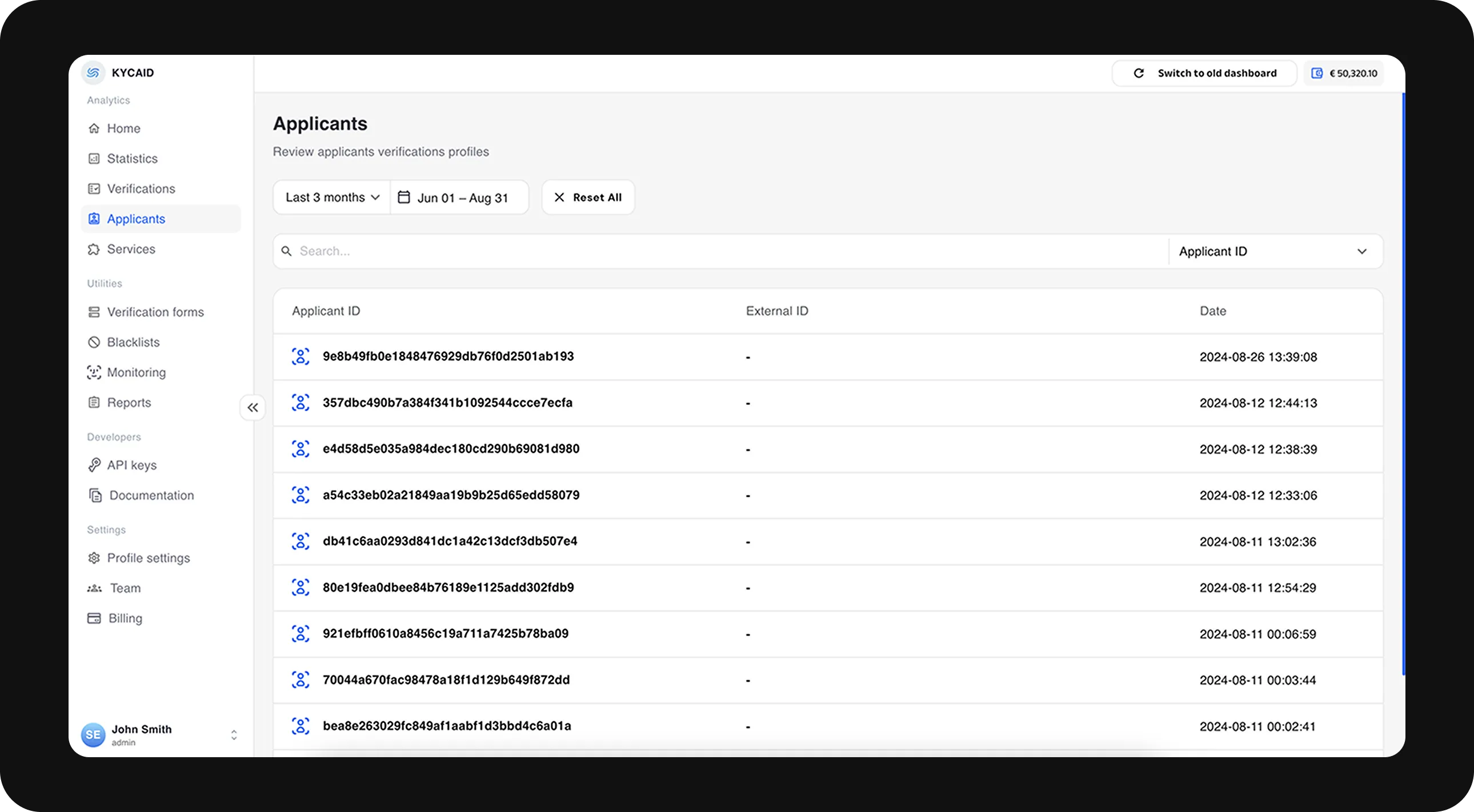1474x812 pixels.
Task: Open the Last 3 months dropdown
Action: pyautogui.click(x=332, y=197)
